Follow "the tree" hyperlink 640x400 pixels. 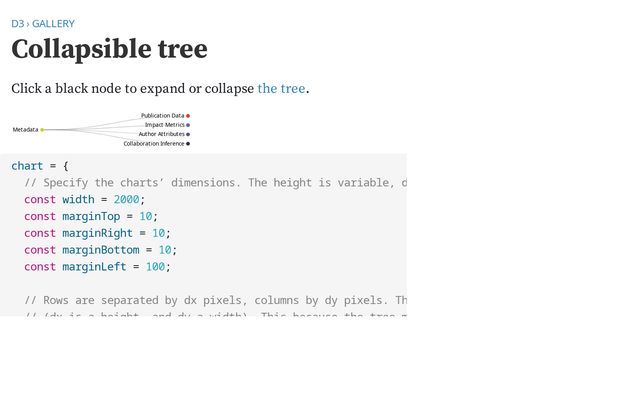[x=281, y=88]
